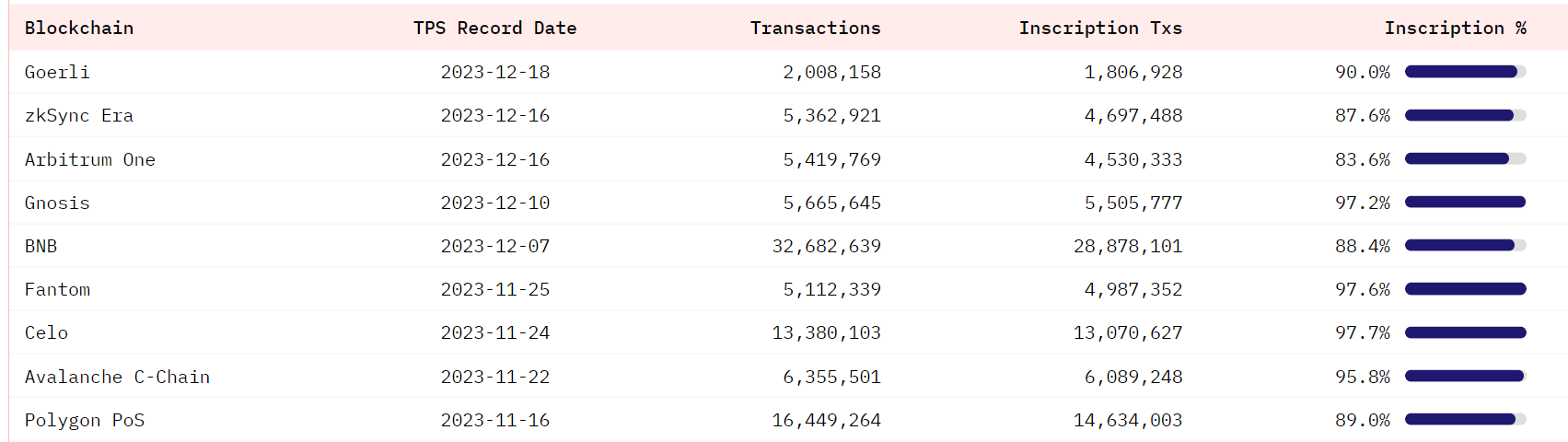This screenshot has height=442, width=1568.
Task: Click Polygon PoS inscription txs 14,634,003
Action: (1128, 420)
